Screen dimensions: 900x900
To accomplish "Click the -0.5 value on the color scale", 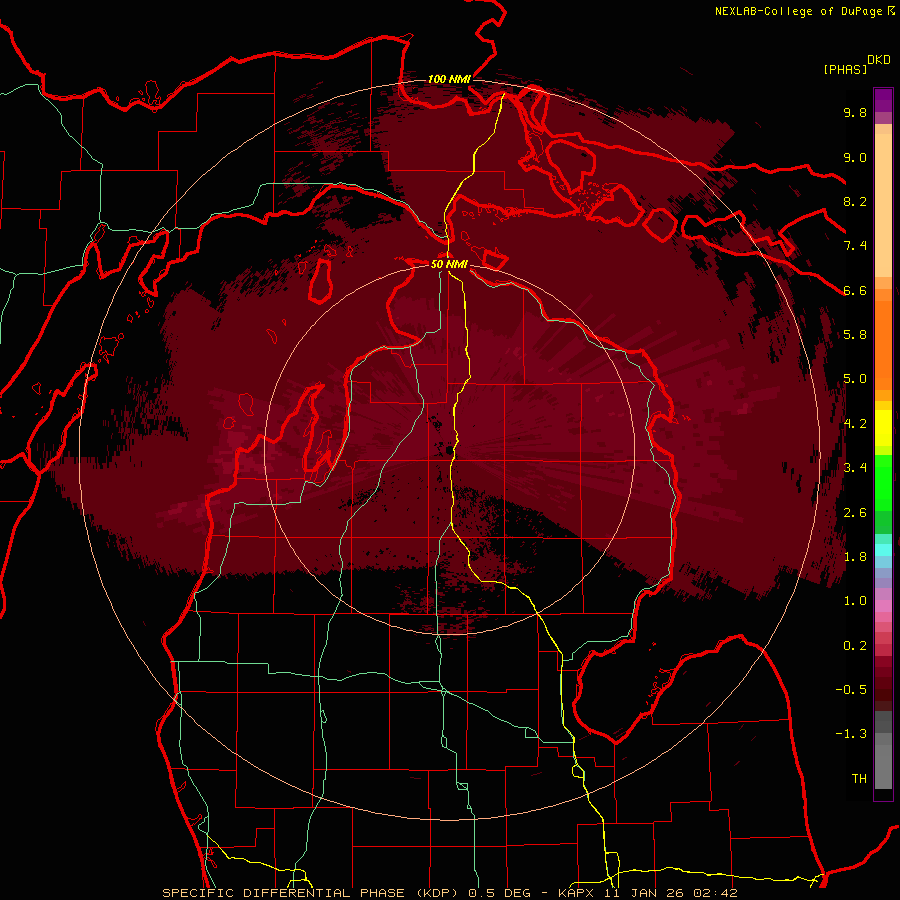I will (x=851, y=690).
